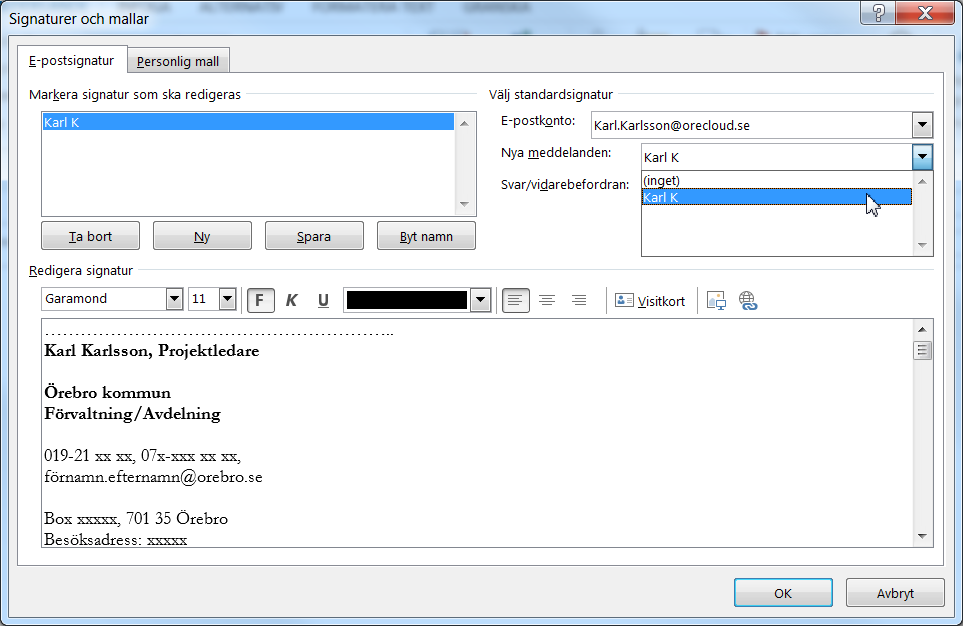Click the Karl.Karlsson@orecloud.se account field
This screenshot has height=626, width=963.
[752, 125]
